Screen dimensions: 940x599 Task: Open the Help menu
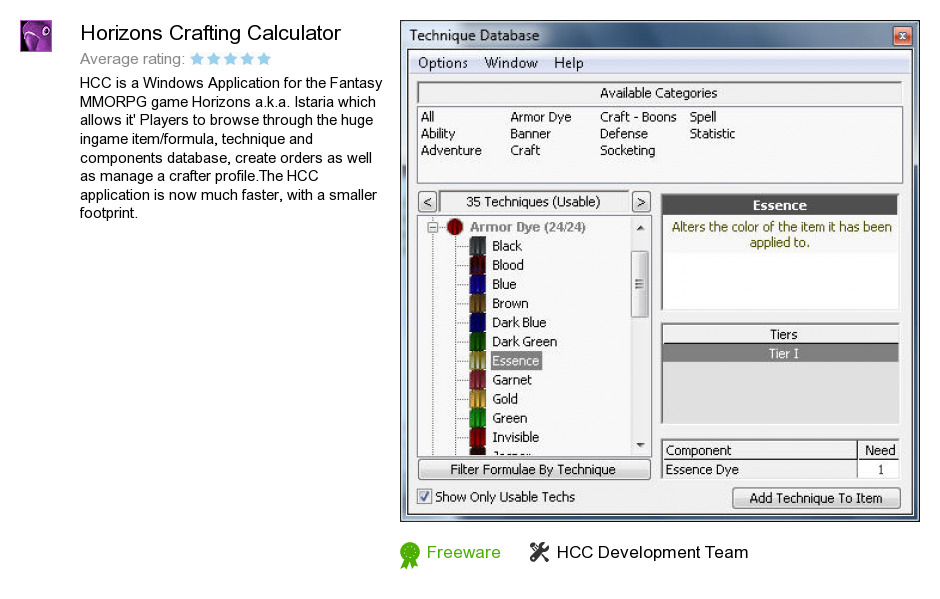(x=568, y=63)
